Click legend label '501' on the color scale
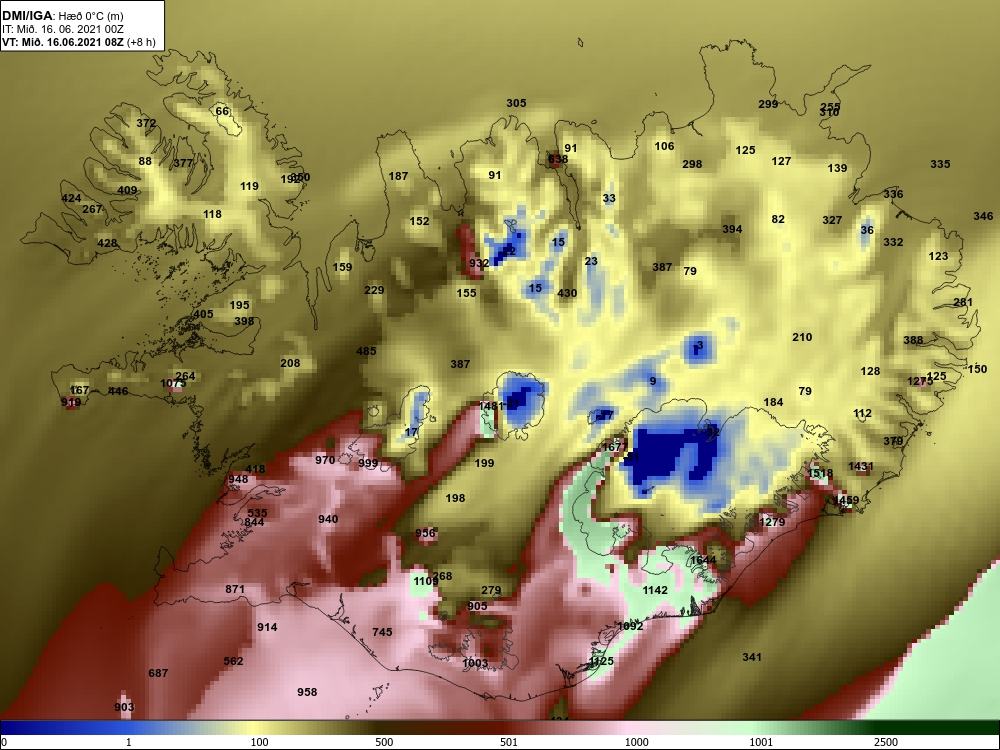Viewport: 1000px width, 750px height. (509, 742)
